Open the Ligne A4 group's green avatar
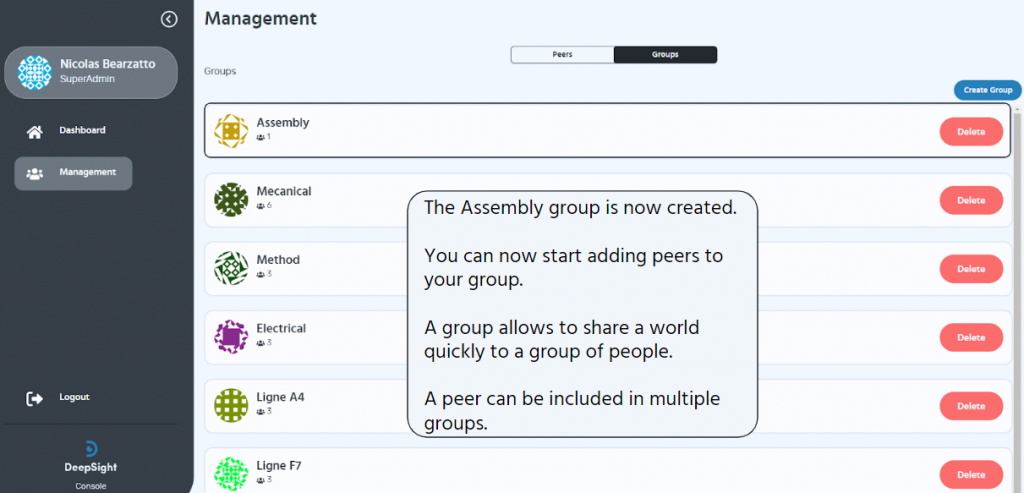 point(231,406)
